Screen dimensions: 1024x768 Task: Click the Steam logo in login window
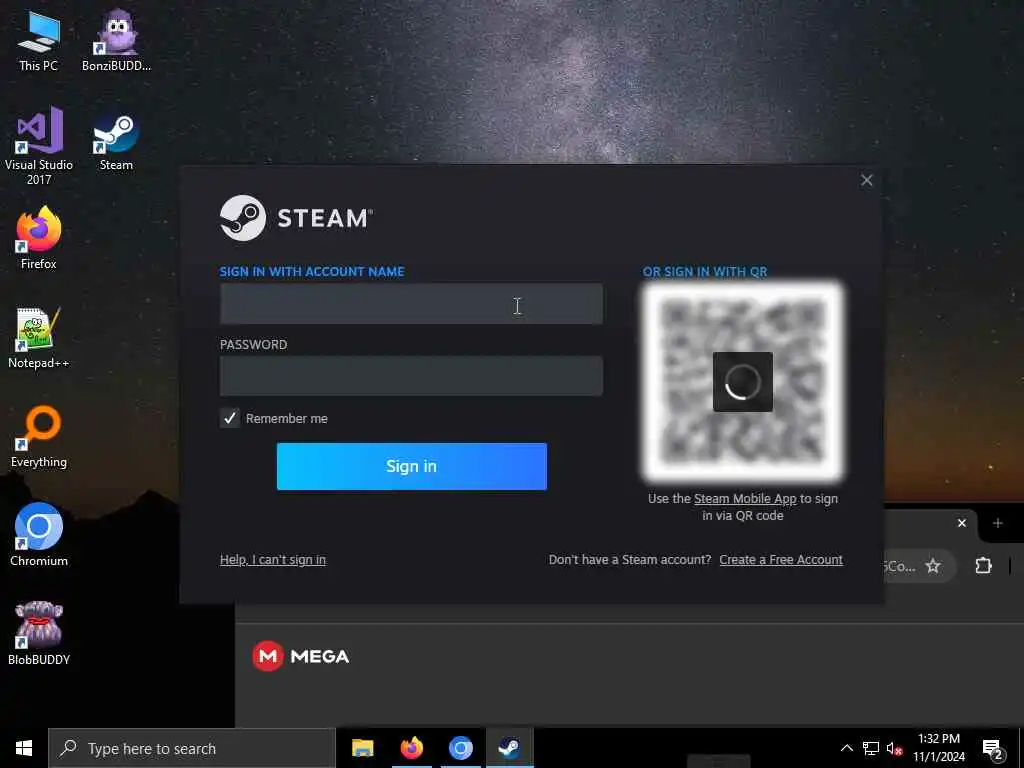pyautogui.click(x=296, y=218)
